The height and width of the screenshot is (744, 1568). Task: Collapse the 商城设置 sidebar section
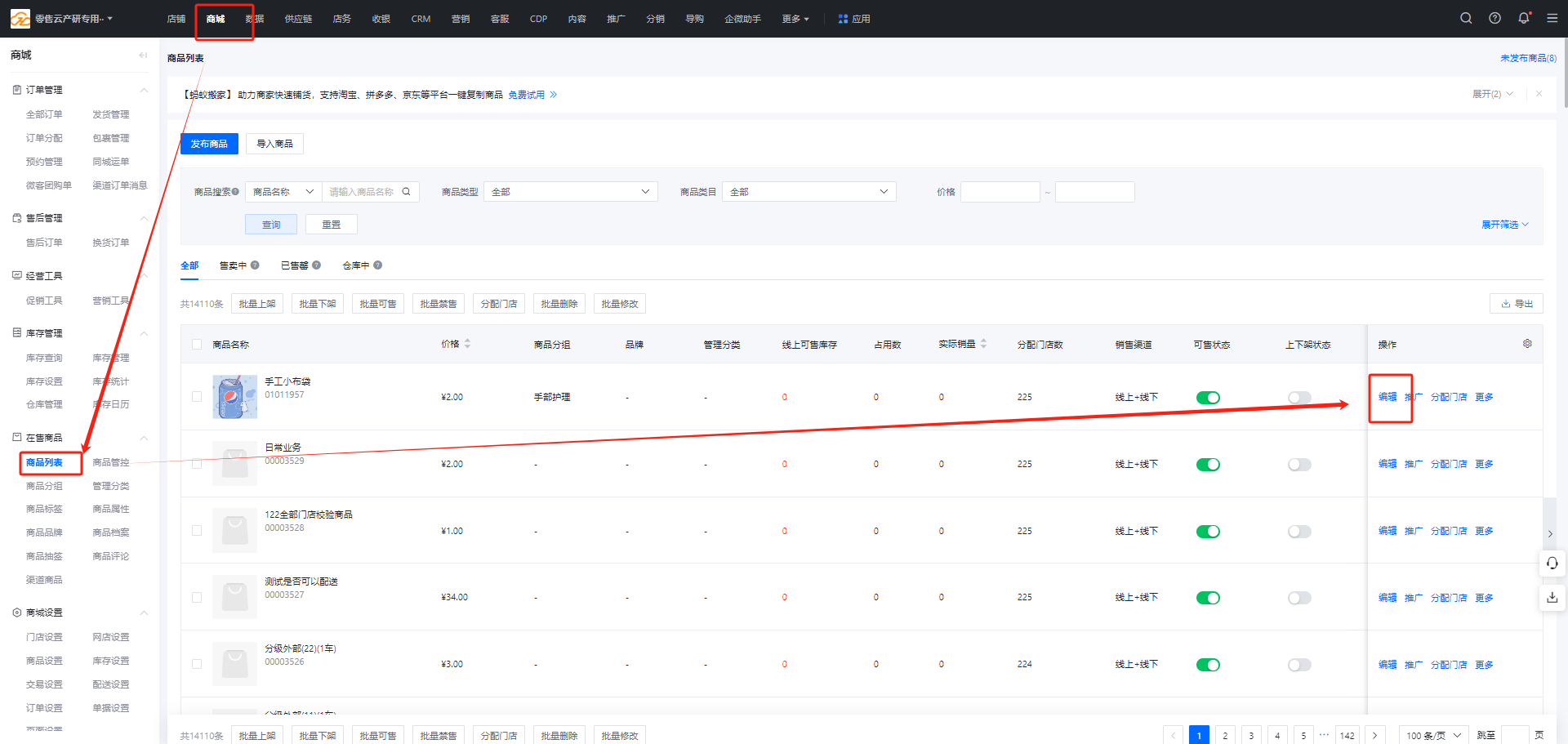pyautogui.click(x=144, y=613)
